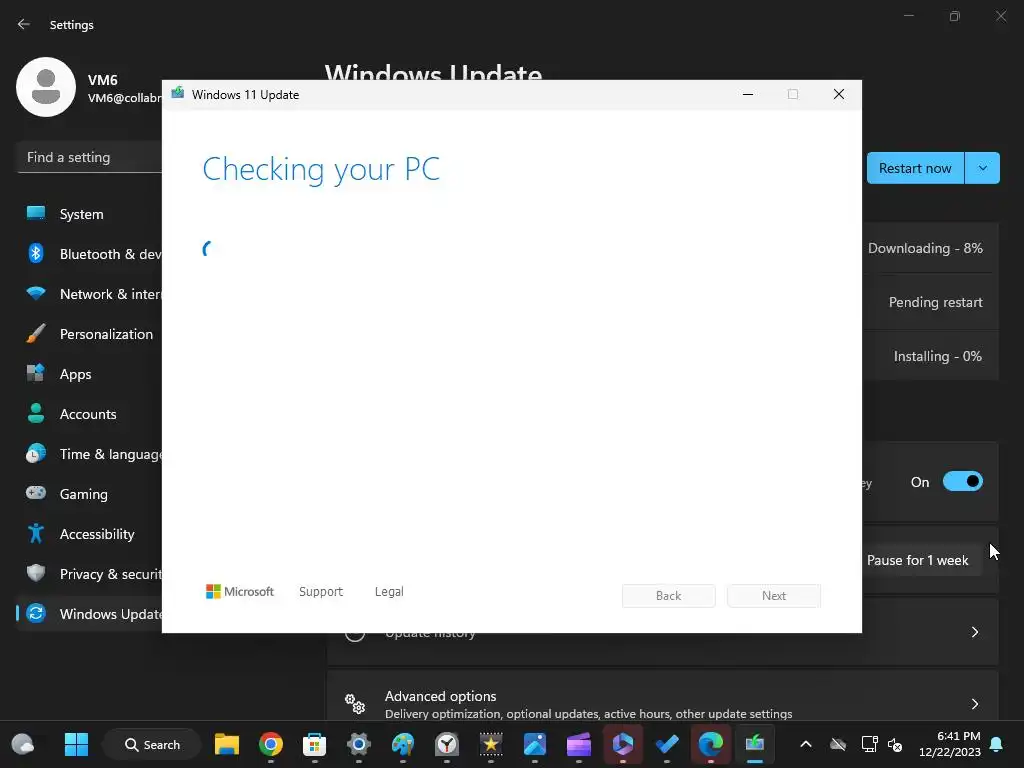Viewport: 1024px width, 768px height.
Task: Click the Advanced options gears icon
Action: tap(355, 703)
